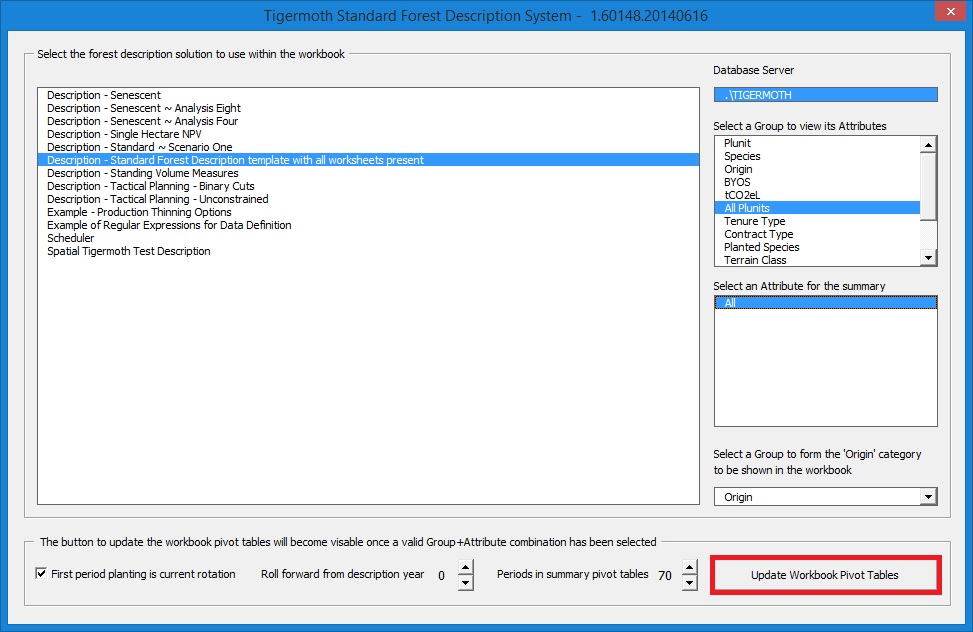Select 'Example - Production Thinning Options'
973x632 pixels.
tap(369, 212)
